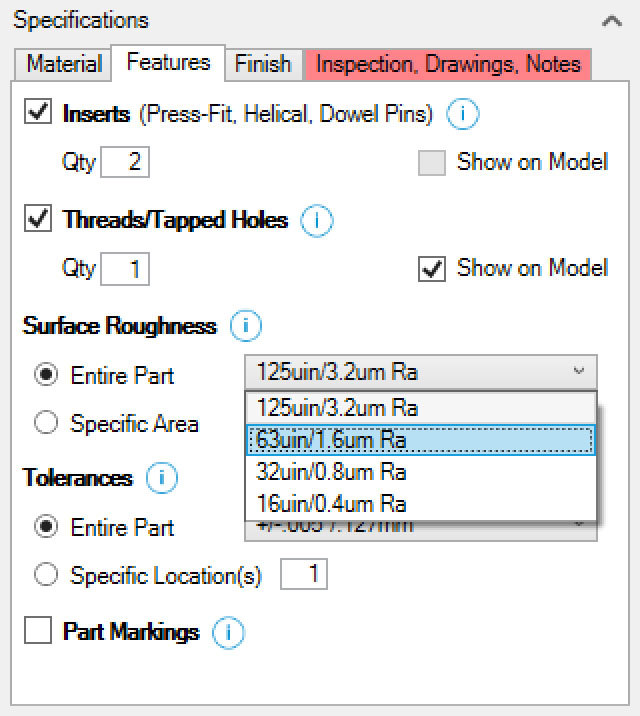Viewport: 640px width, 716px height.
Task: Enable the Part Markings checkbox
Action: click(38, 630)
